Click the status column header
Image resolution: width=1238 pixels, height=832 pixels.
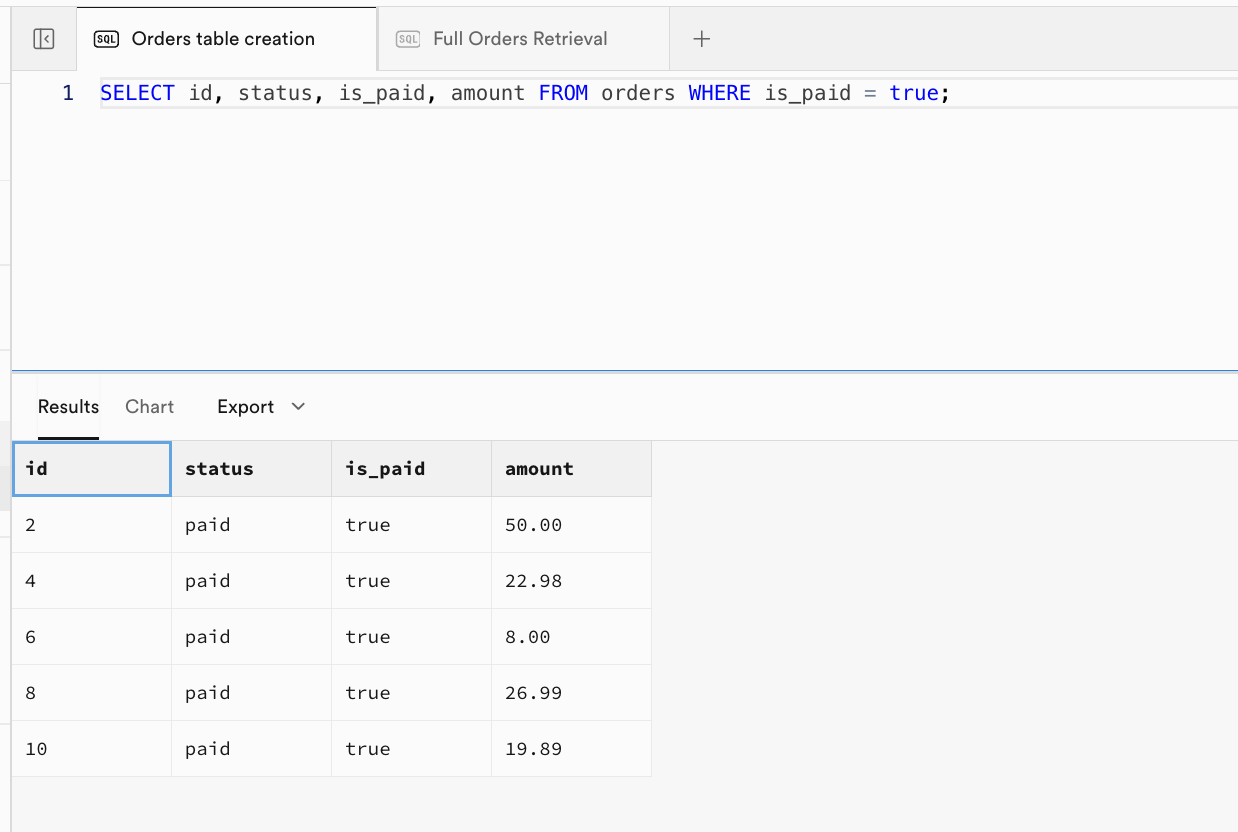pos(251,469)
